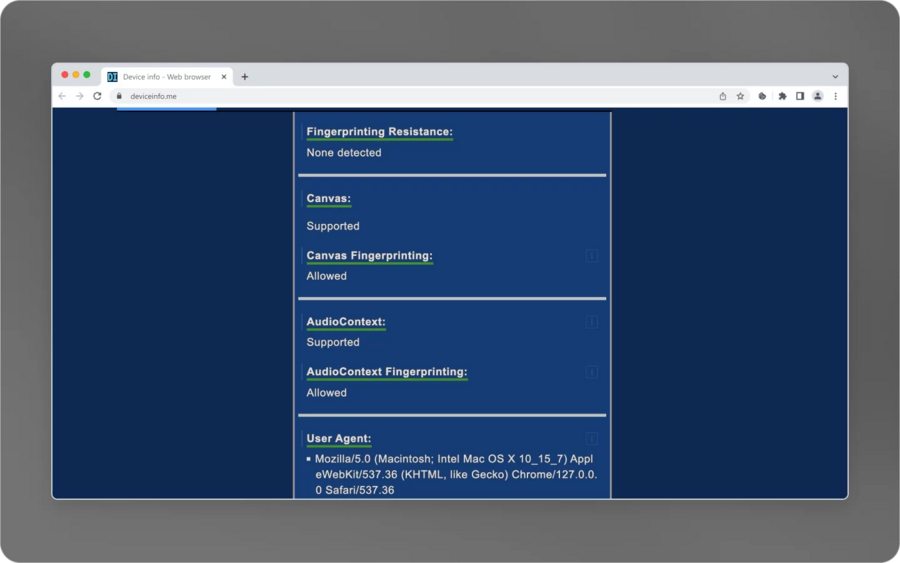Click the 'None detected' value
Viewport: 900px width, 563px height.
pos(343,153)
